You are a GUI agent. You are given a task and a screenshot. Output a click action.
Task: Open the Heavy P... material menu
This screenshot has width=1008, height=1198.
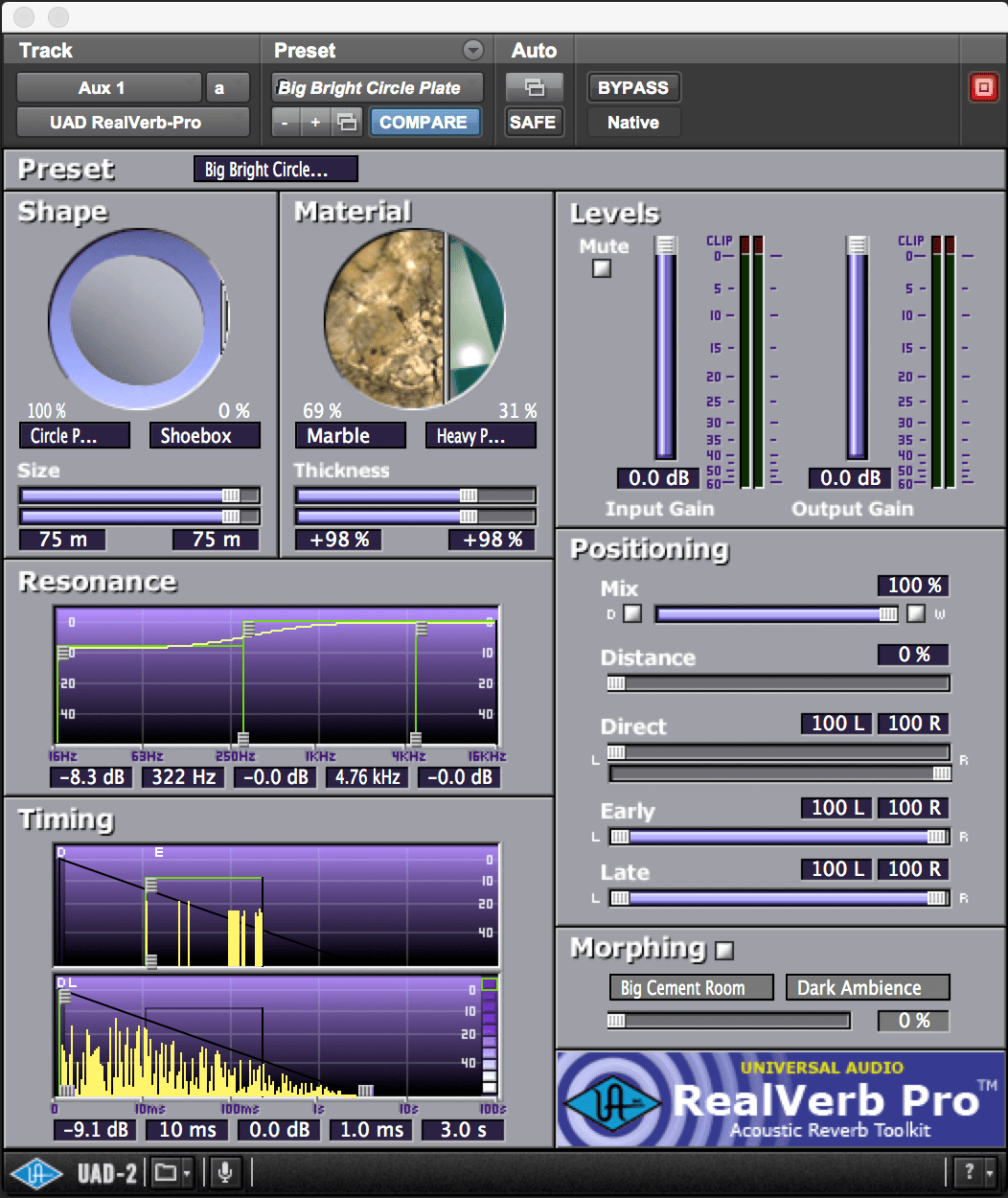coord(481,436)
